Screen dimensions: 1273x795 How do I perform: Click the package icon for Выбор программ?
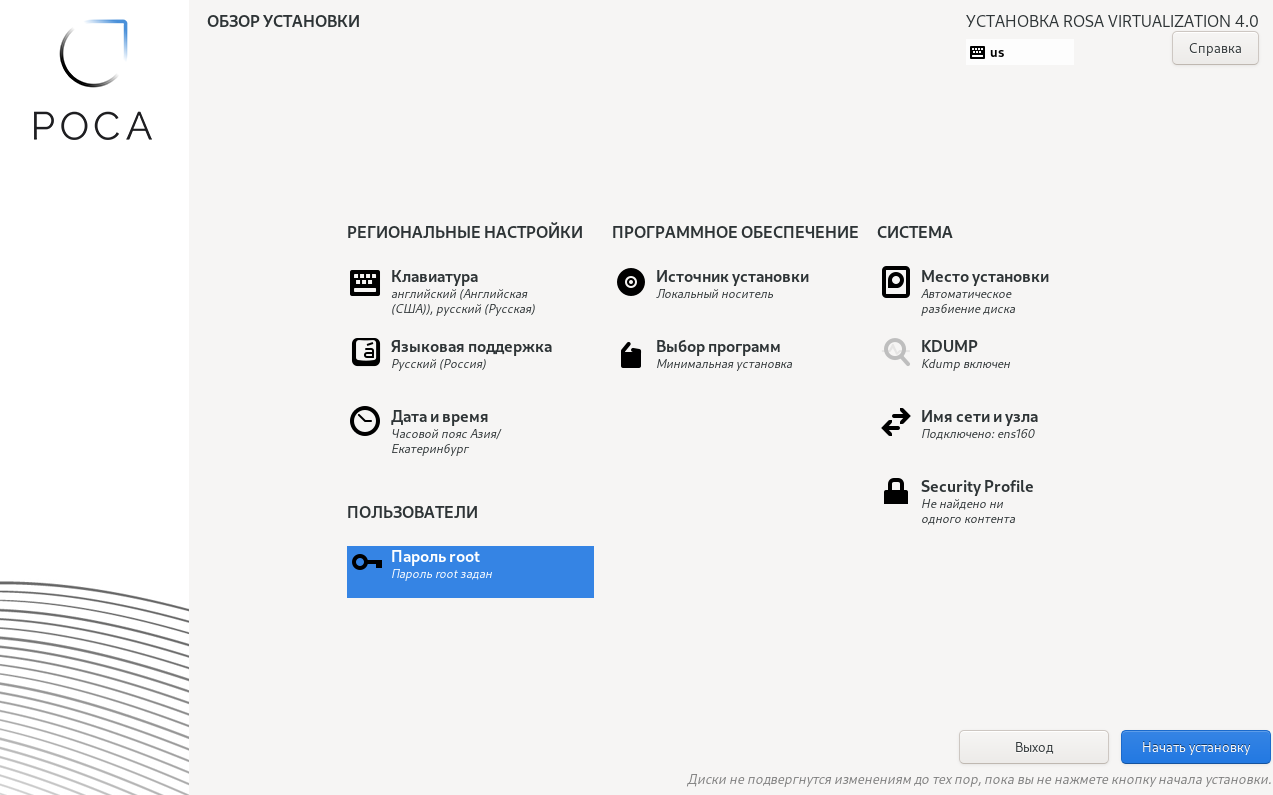click(631, 355)
